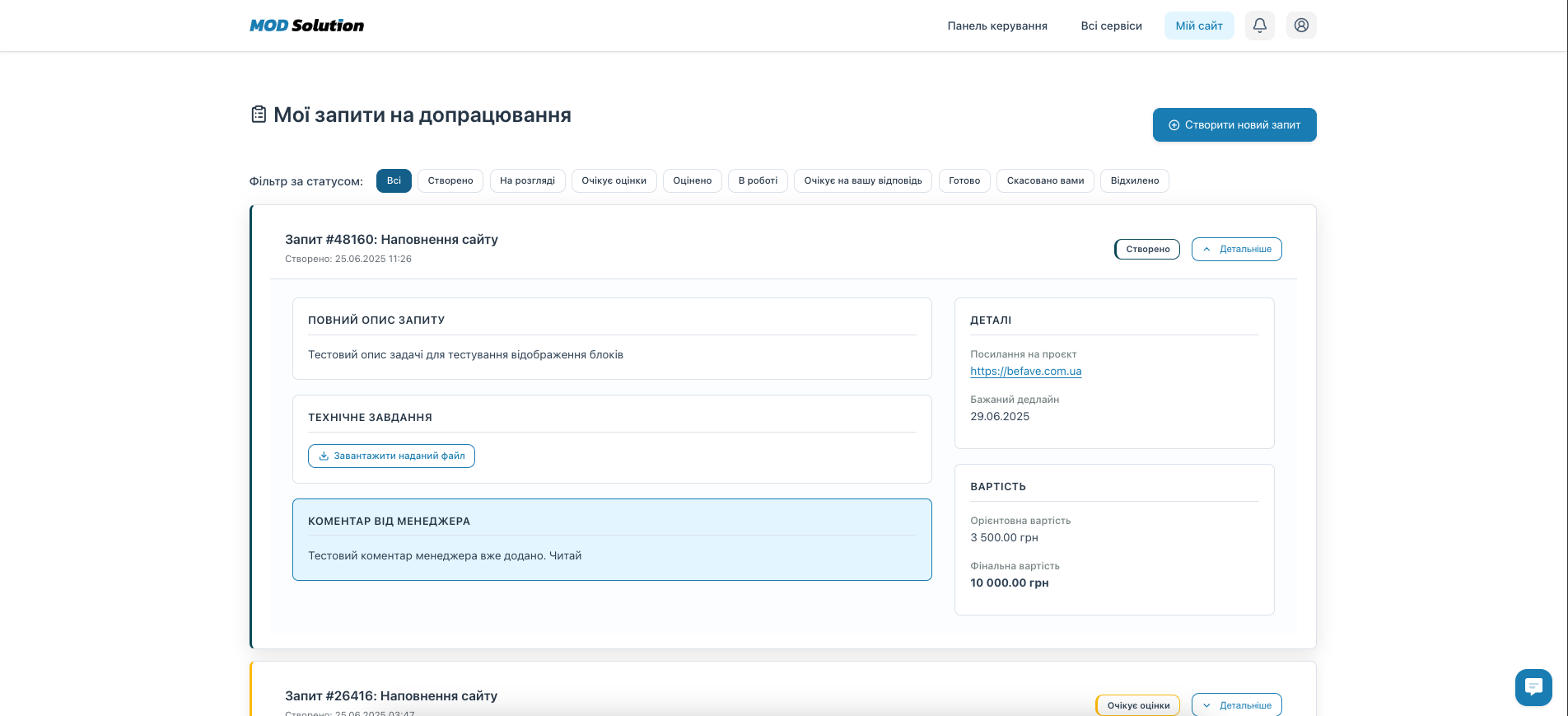
Task: Click the final cost 10 000.00 грн
Action: 1009,583
